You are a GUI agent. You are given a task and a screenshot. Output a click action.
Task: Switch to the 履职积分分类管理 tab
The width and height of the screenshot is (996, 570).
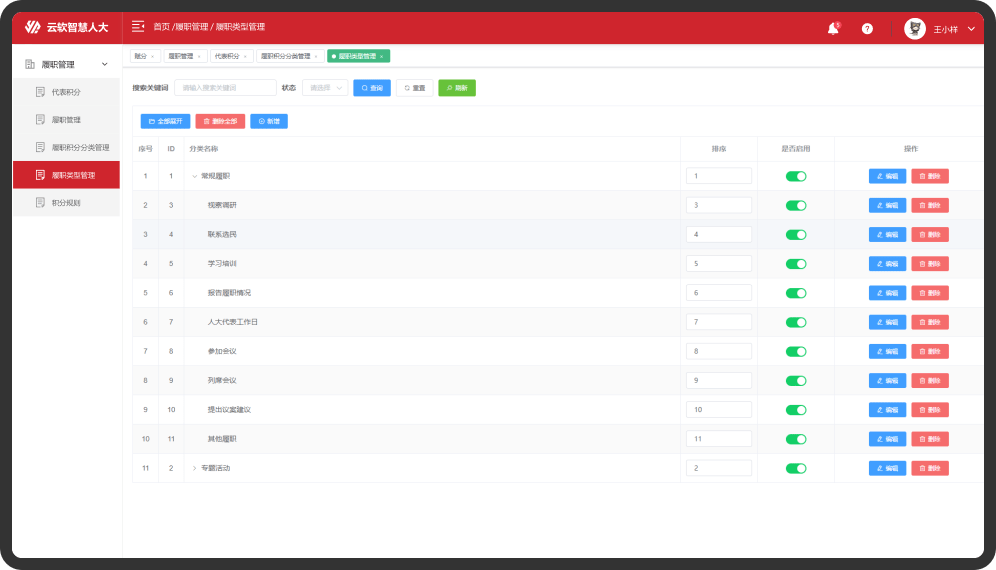[285, 57]
